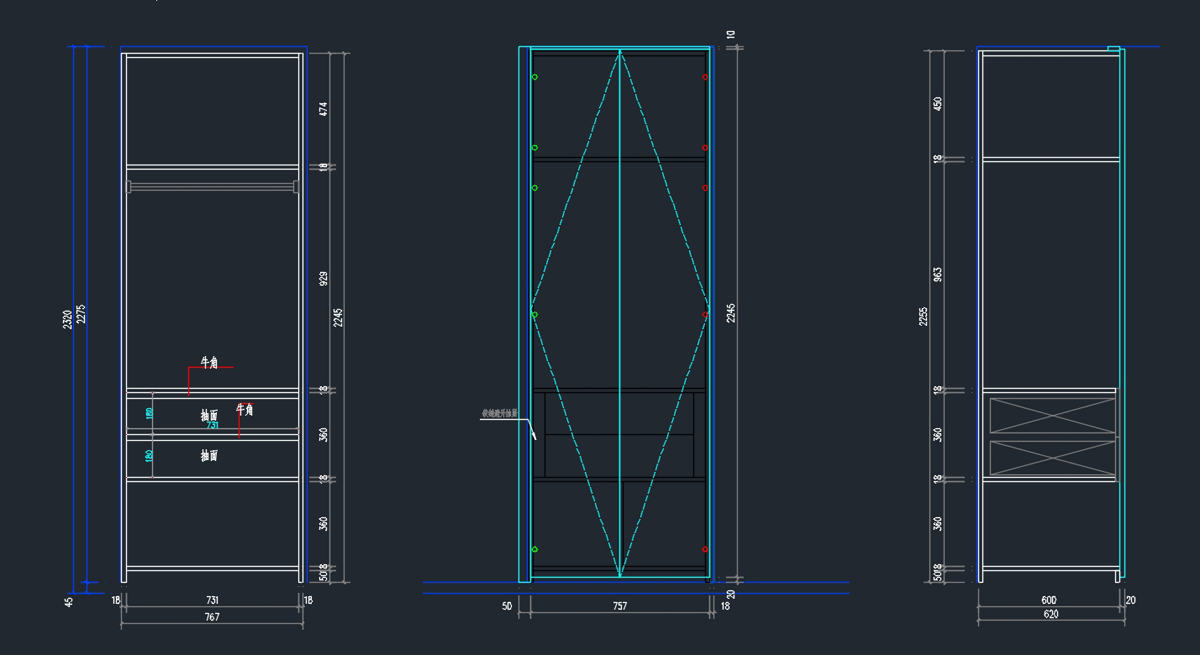Select the 620 overall depth dimension
Image resolution: width=1200 pixels, height=655 pixels.
coord(1051,614)
